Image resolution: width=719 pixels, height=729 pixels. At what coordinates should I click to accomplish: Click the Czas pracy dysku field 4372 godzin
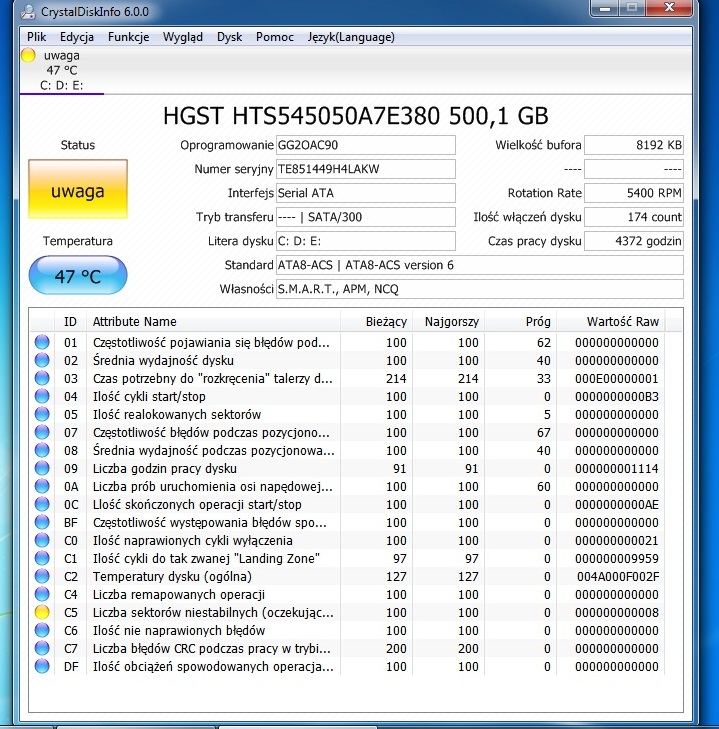[634, 241]
